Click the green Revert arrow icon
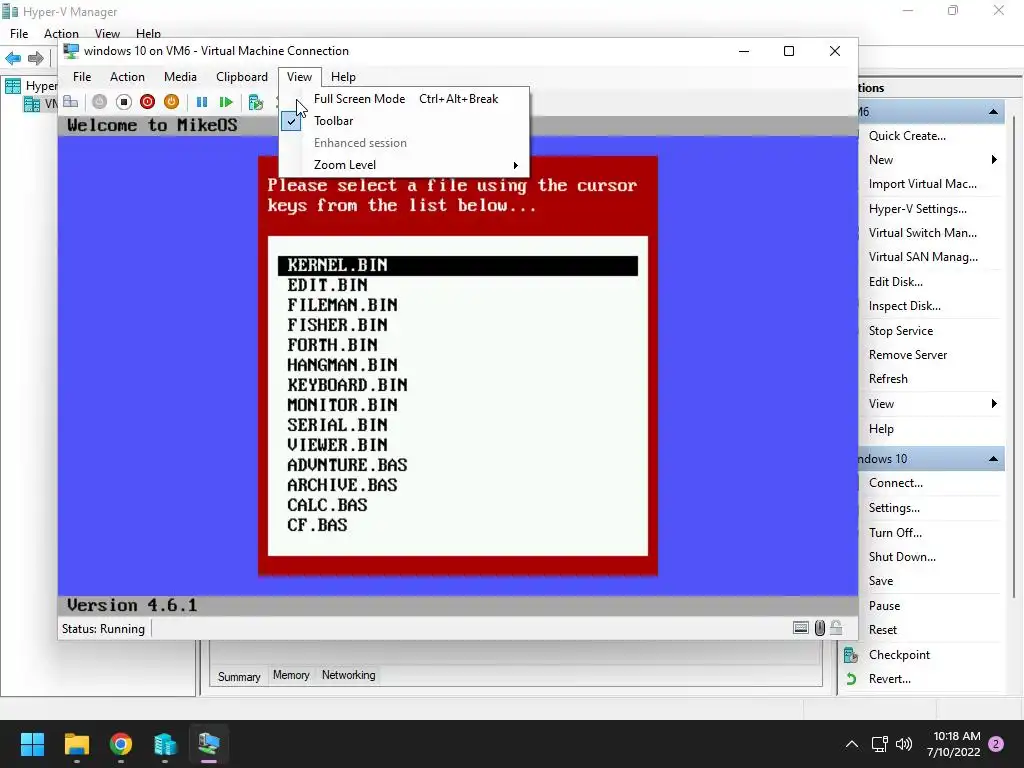The image size is (1024, 768). click(x=851, y=679)
